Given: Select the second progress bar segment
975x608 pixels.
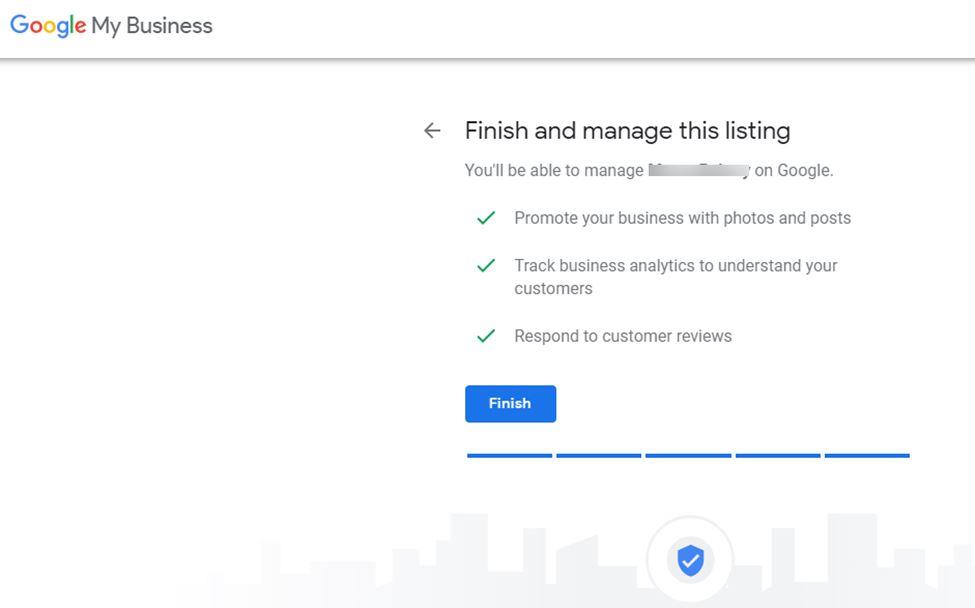Looking at the screenshot, I should coord(598,456).
